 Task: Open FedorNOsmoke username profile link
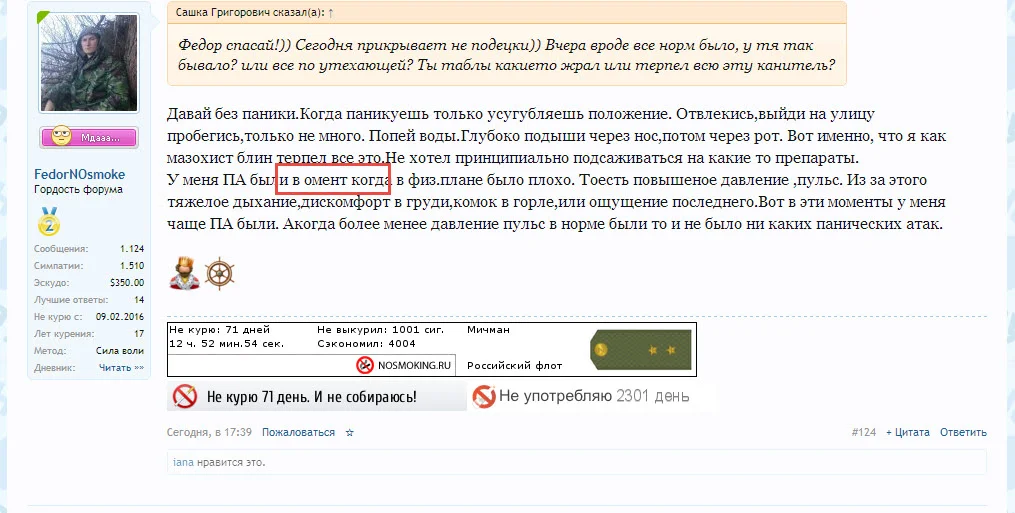click(80, 174)
